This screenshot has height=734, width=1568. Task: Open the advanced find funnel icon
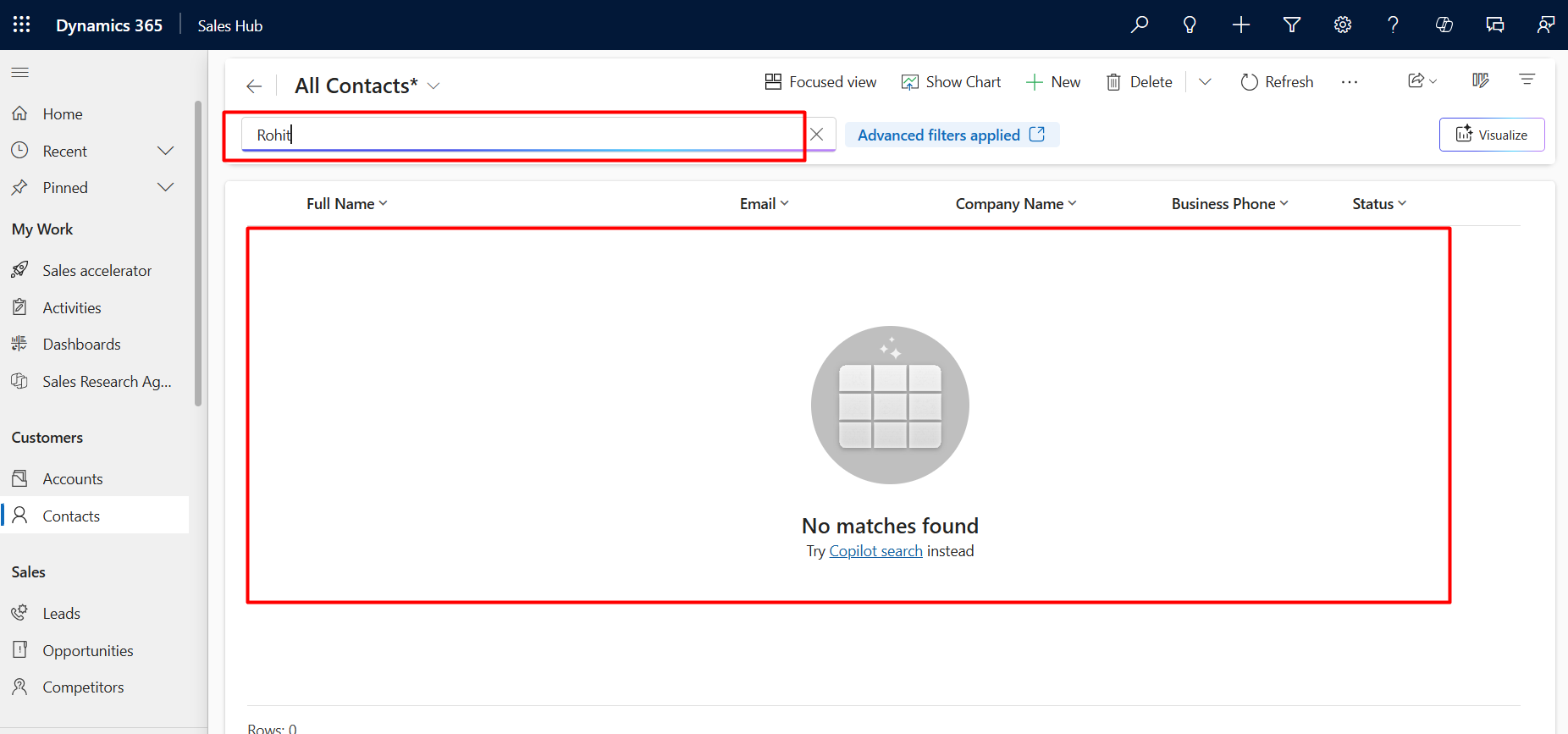(x=1291, y=25)
